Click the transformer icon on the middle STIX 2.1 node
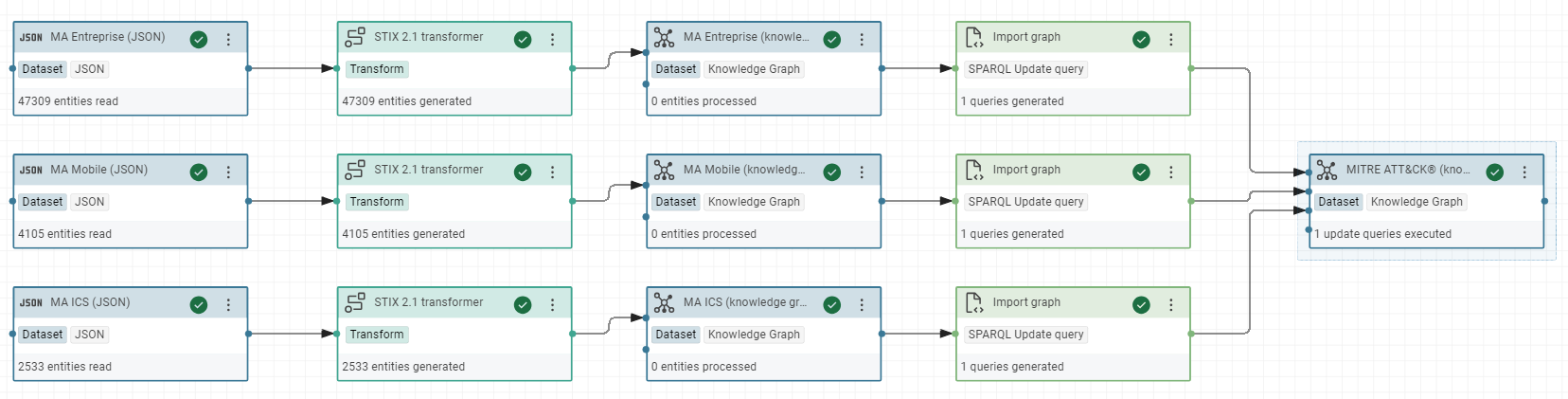The width and height of the screenshot is (1568, 399). [x=355, y=171]
